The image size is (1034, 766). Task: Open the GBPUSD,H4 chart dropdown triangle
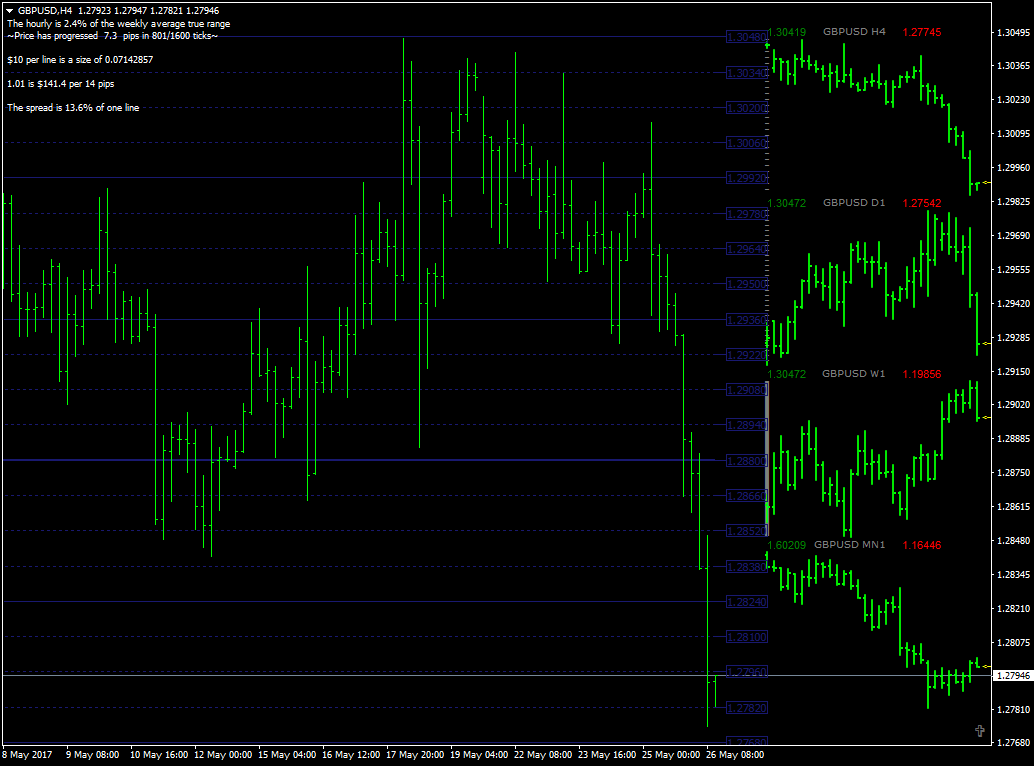[x=9, y=11]
